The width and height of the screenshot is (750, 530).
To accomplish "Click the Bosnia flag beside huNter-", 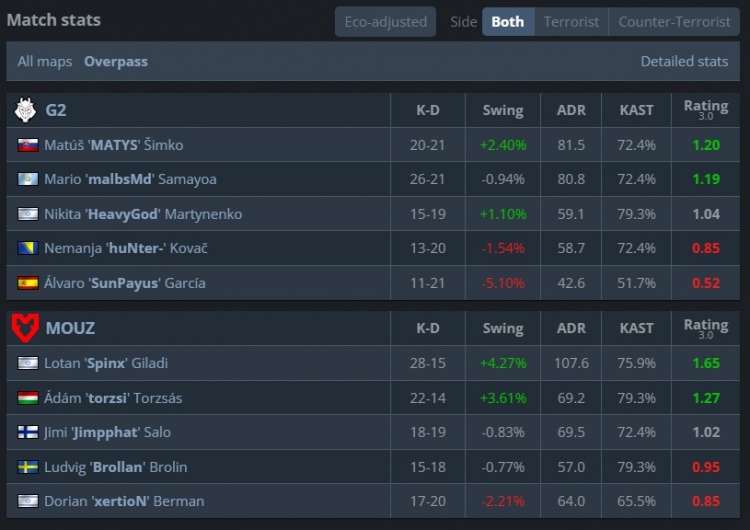I will 28,248.
